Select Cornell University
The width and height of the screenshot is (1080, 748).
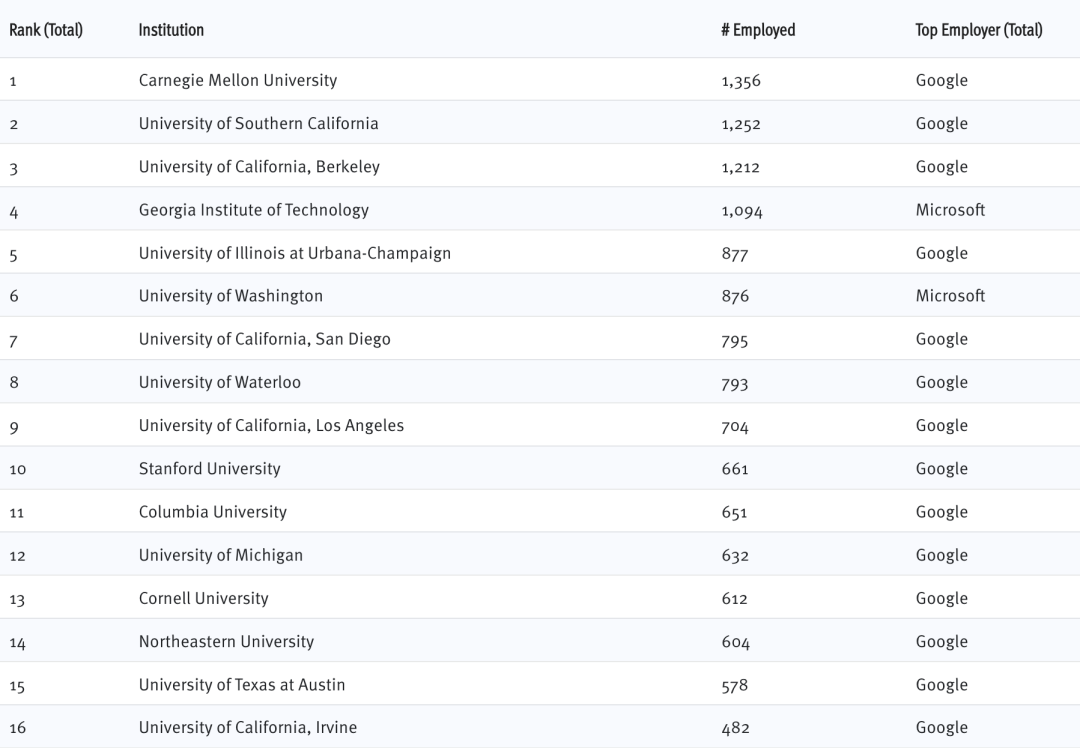click(x=203, y=599)
